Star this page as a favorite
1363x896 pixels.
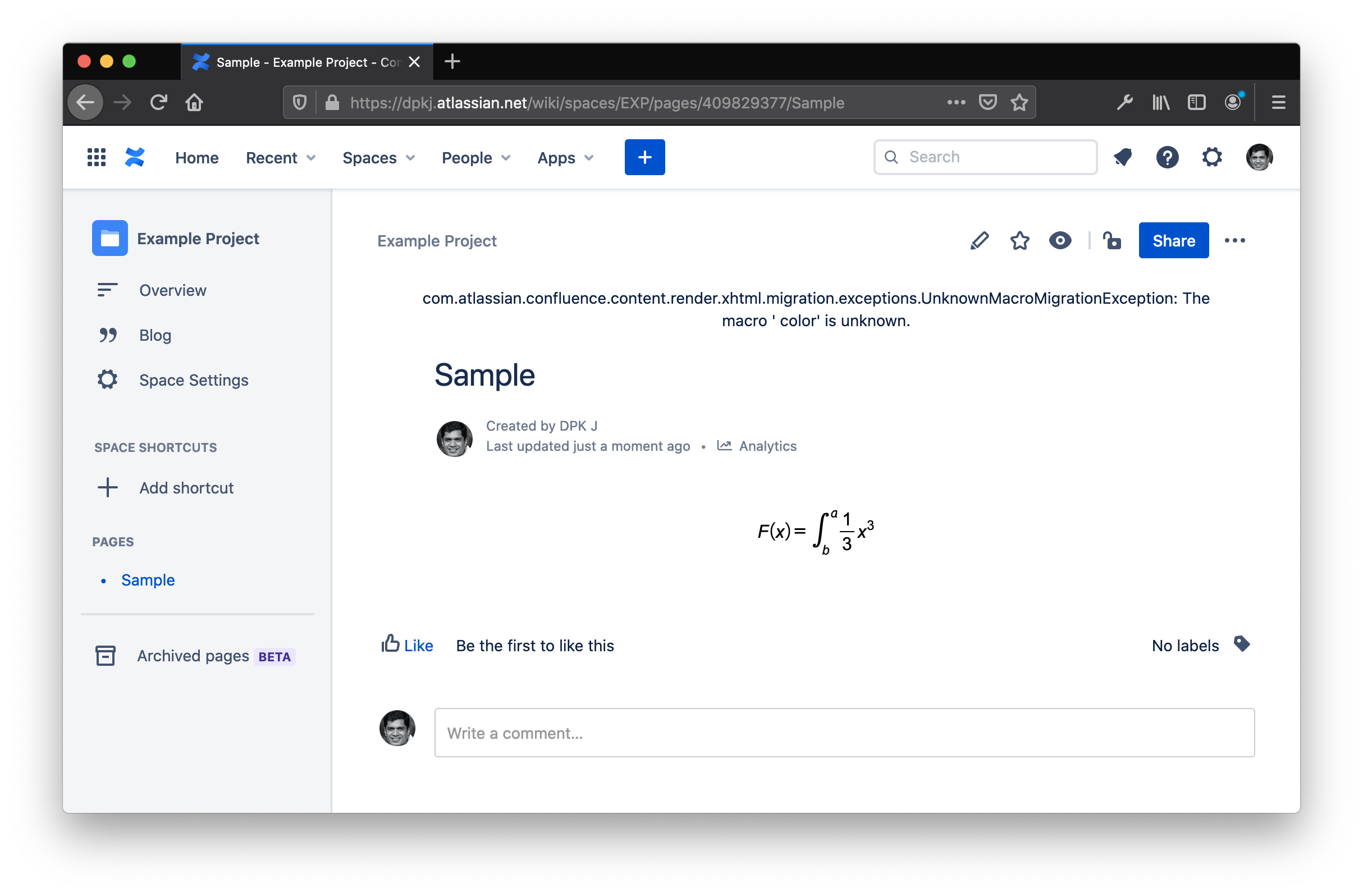pyautogui.click(x=1019, y=241)
